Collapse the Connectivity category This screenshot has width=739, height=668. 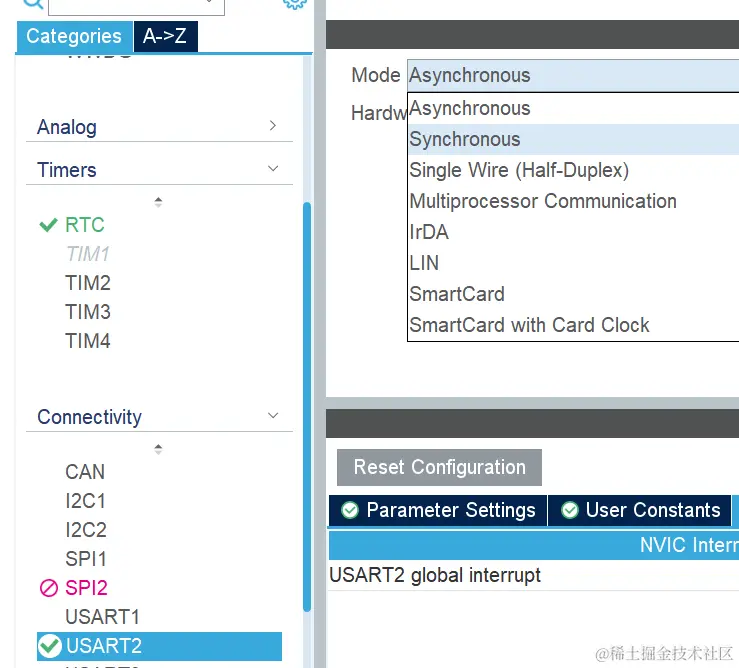pyautogui.click(x=159, y=417)
